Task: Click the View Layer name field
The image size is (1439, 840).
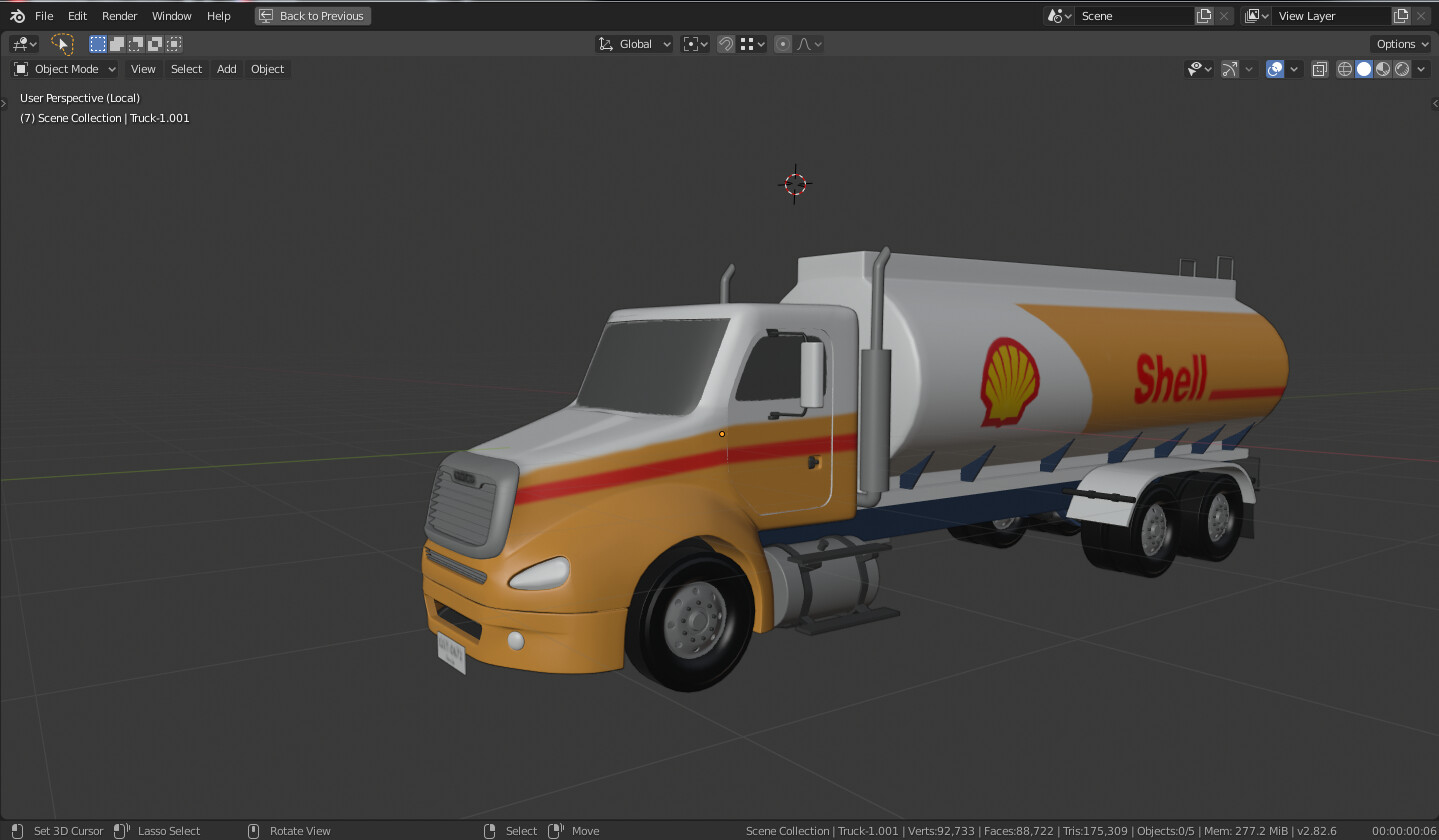Action: point(1332,16)
